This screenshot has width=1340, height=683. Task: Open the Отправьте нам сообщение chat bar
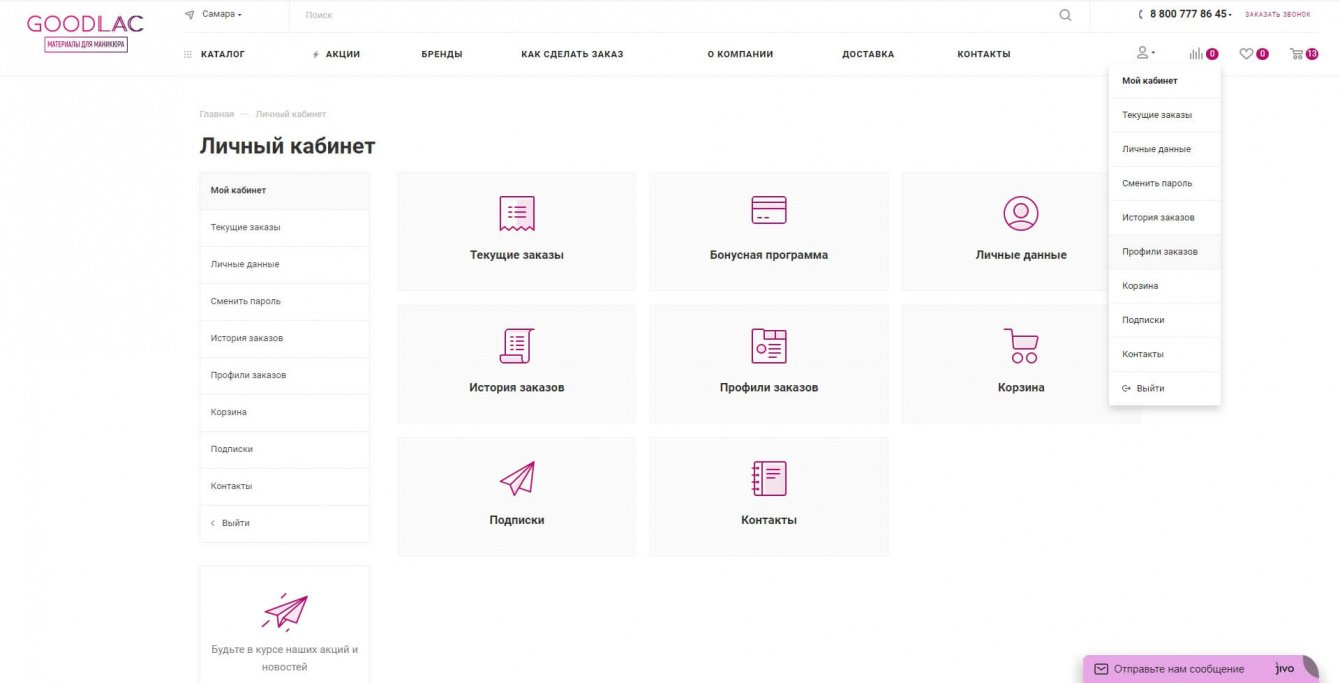[1201, 669]
